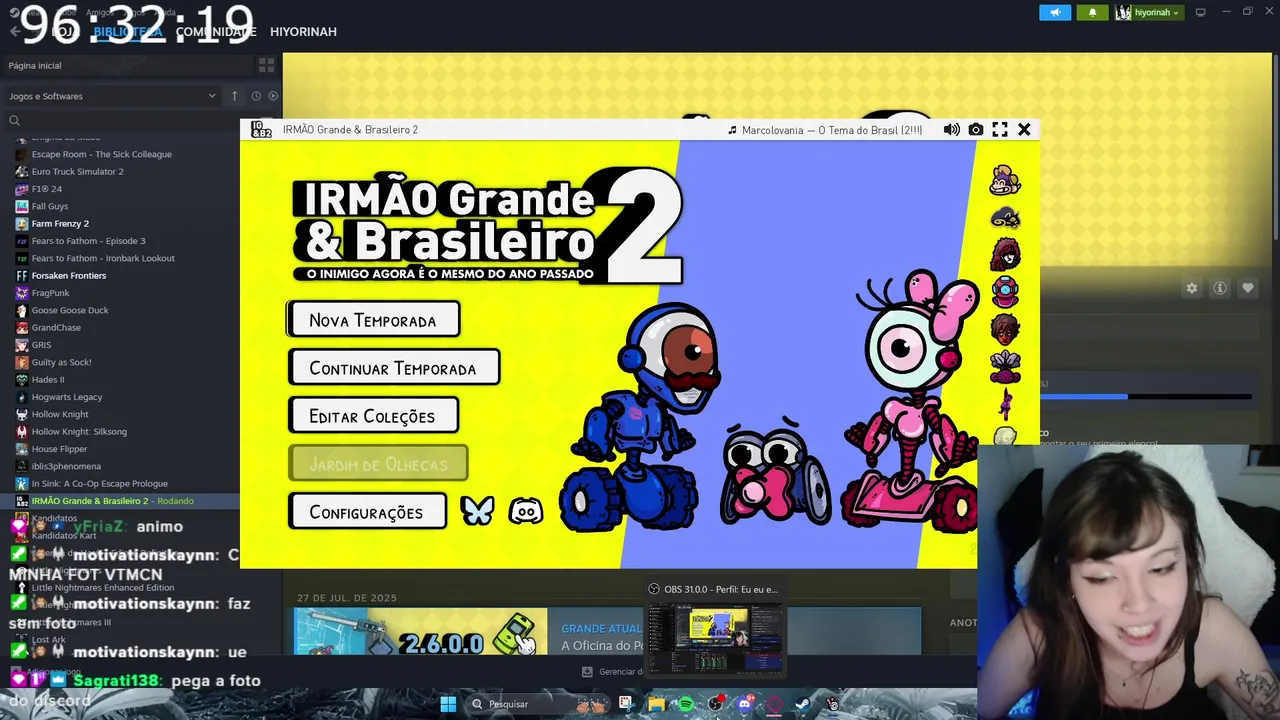1280x720 pixels.
Task: Select Goose Goose Duck in library
Action: (70, 310)
